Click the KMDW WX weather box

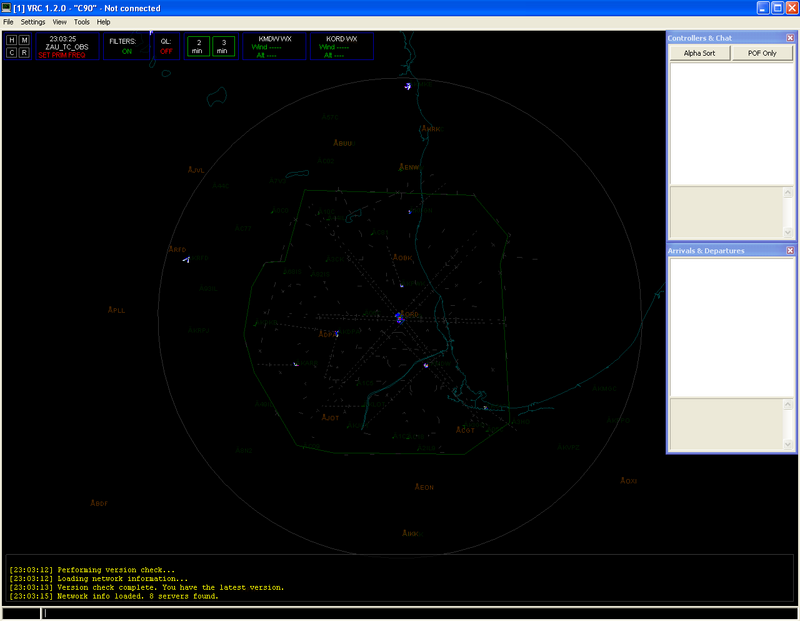coord(275,46)
